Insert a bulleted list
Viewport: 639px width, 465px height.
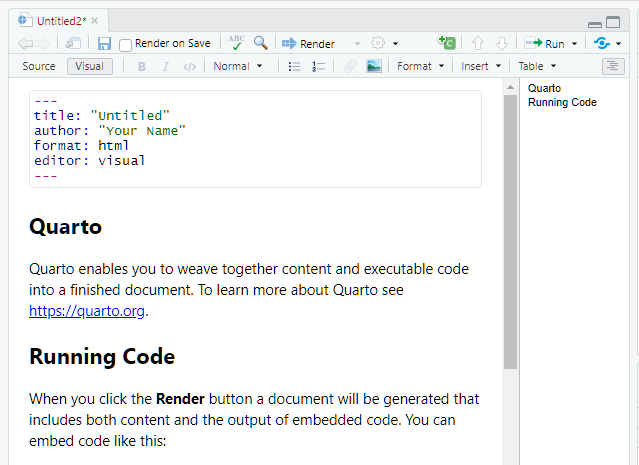(294, 66)
